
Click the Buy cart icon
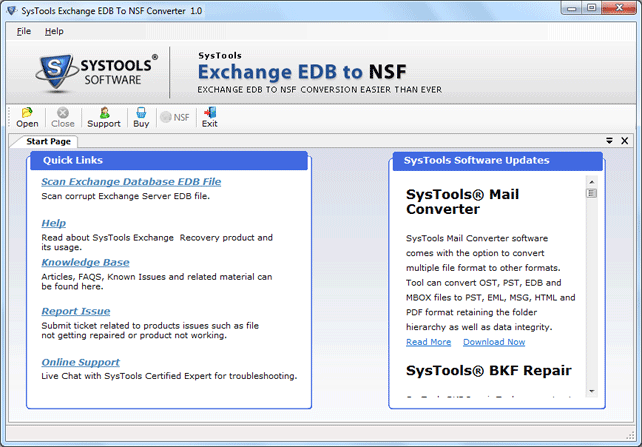(141, 117)
